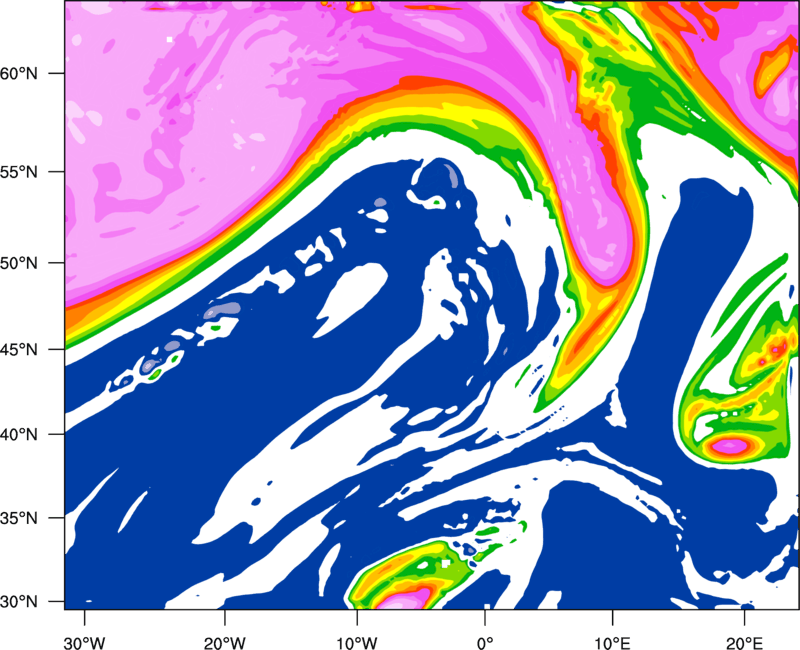
Task: Click the 40°N latitude label
Action: point(19,435)
